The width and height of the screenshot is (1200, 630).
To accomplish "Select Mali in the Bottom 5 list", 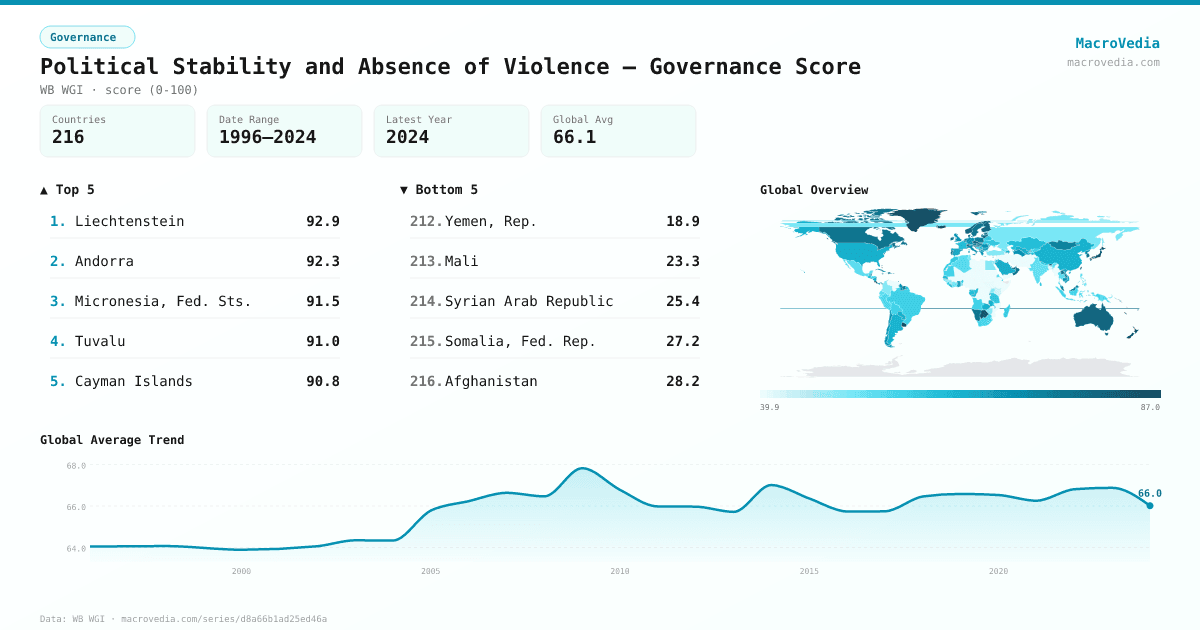I will pos(555,261).
